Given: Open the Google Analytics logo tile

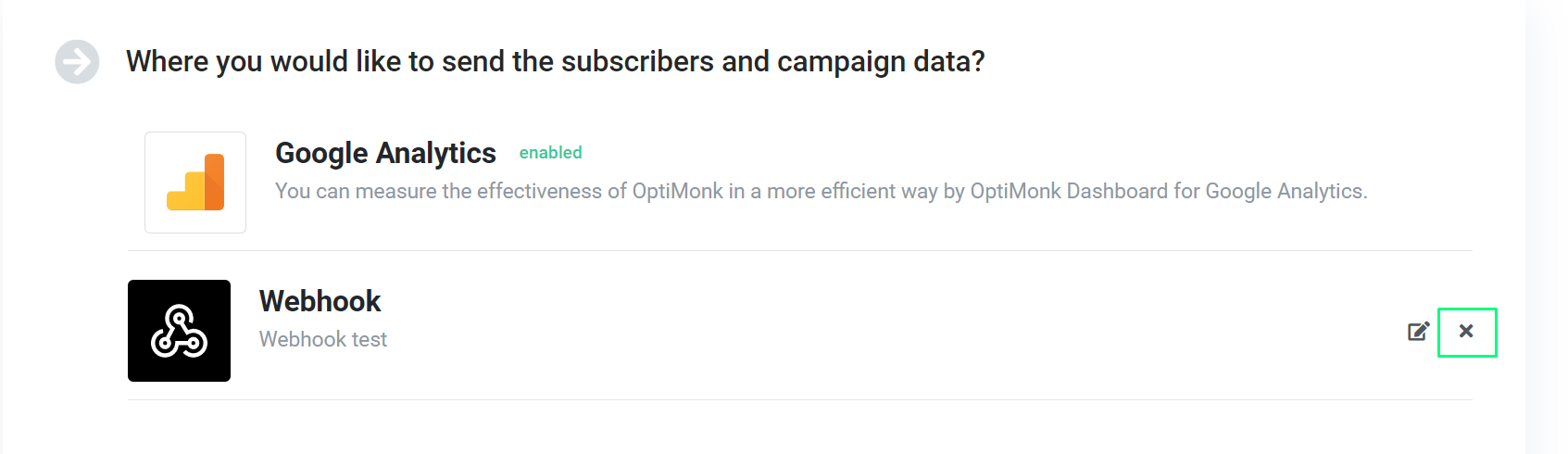Looking at the screenshot, I should [195, 183].
